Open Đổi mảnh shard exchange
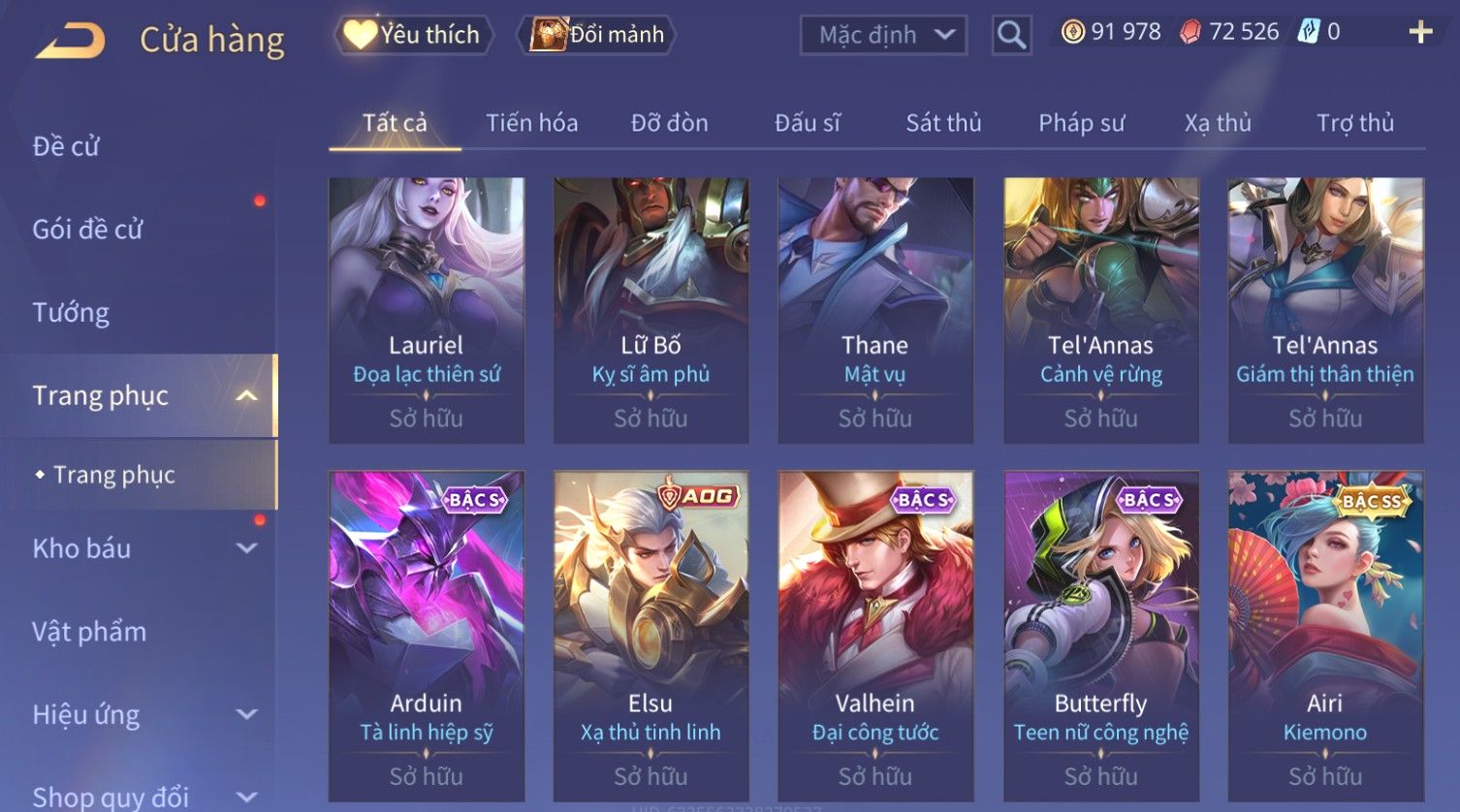The image size is (1460, 812). point(597,35)
